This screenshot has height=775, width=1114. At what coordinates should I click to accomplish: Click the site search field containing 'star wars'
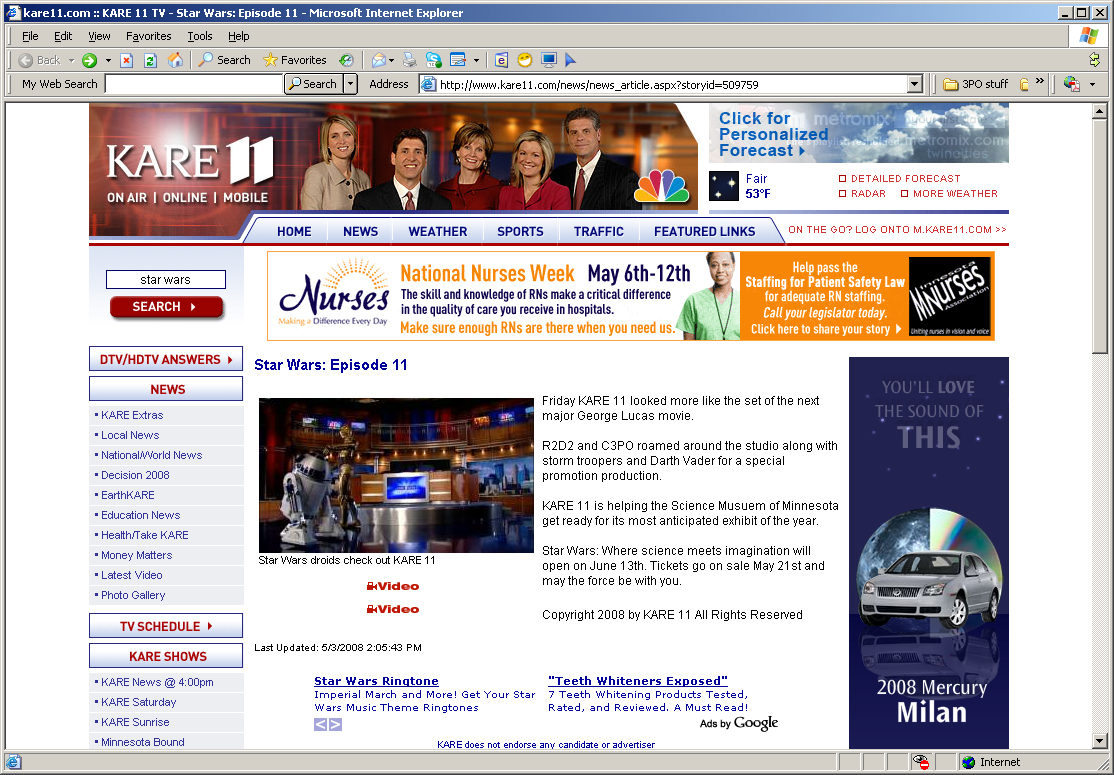coord(166,280)
